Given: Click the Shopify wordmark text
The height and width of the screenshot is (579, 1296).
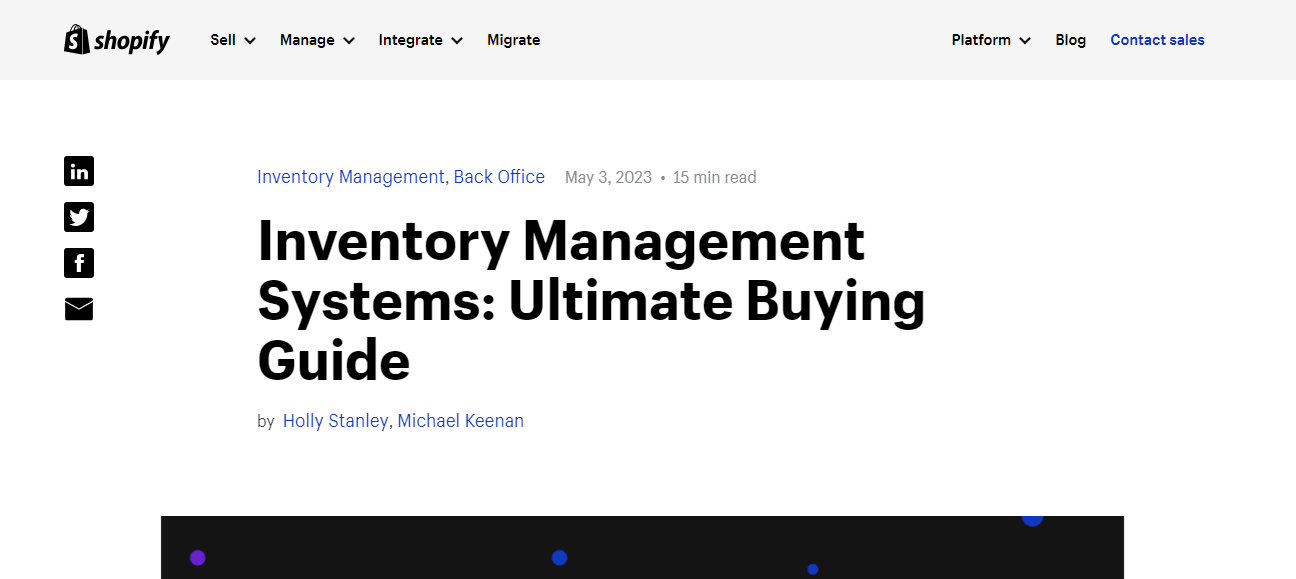Looking at the screenshot, I should point(131,40).
